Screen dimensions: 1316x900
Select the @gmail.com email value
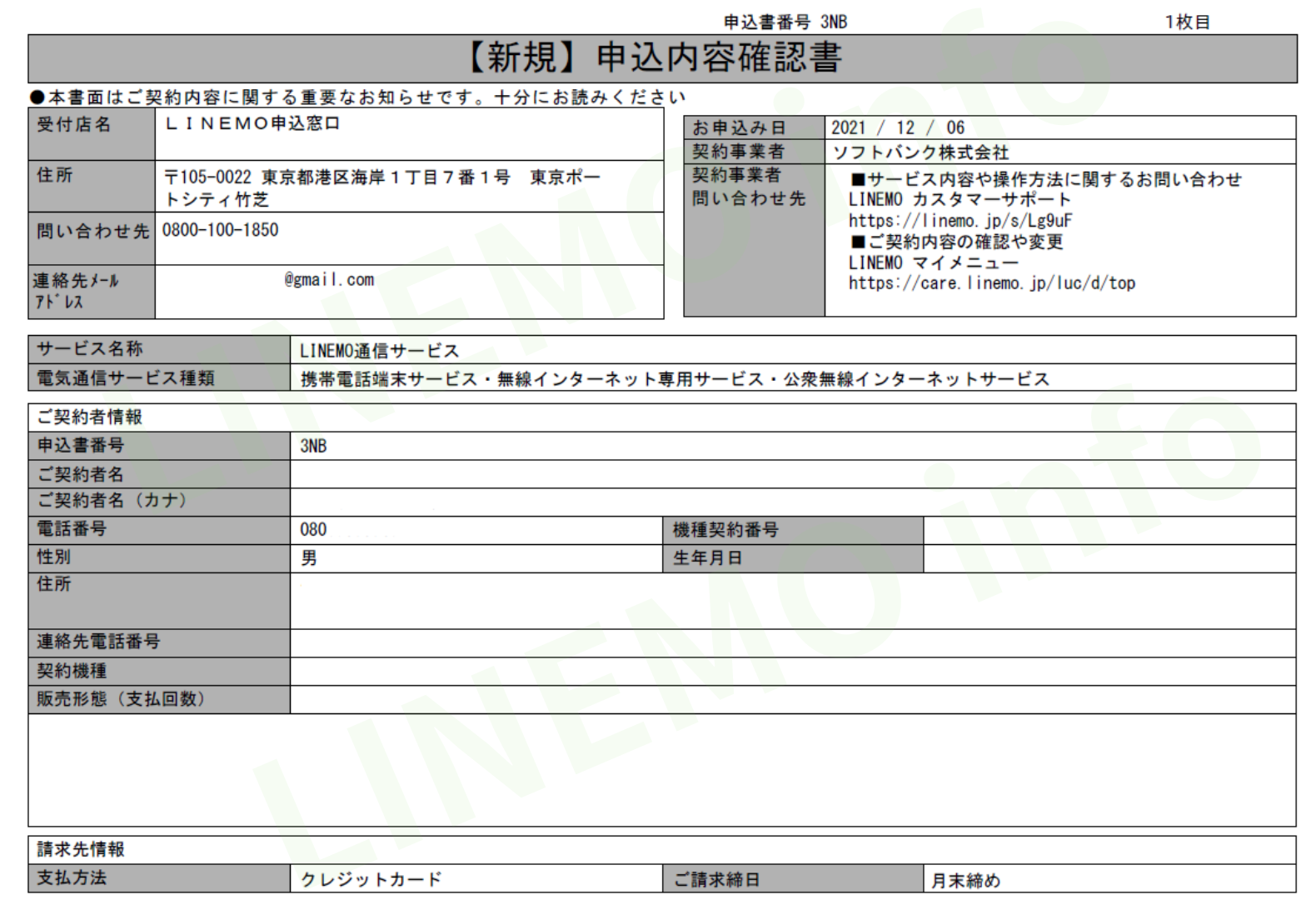[x=329, y=280]
